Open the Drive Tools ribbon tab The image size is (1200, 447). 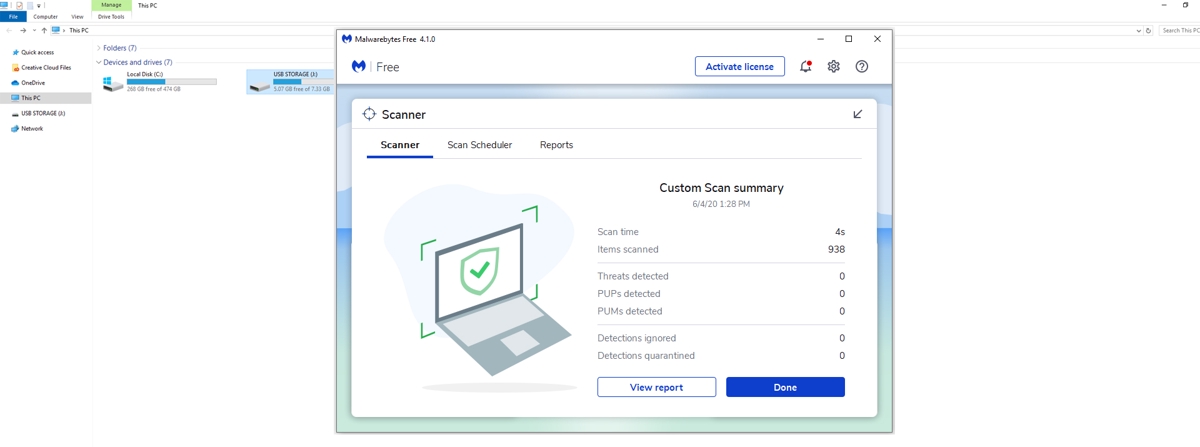click(x=111, y=17)
